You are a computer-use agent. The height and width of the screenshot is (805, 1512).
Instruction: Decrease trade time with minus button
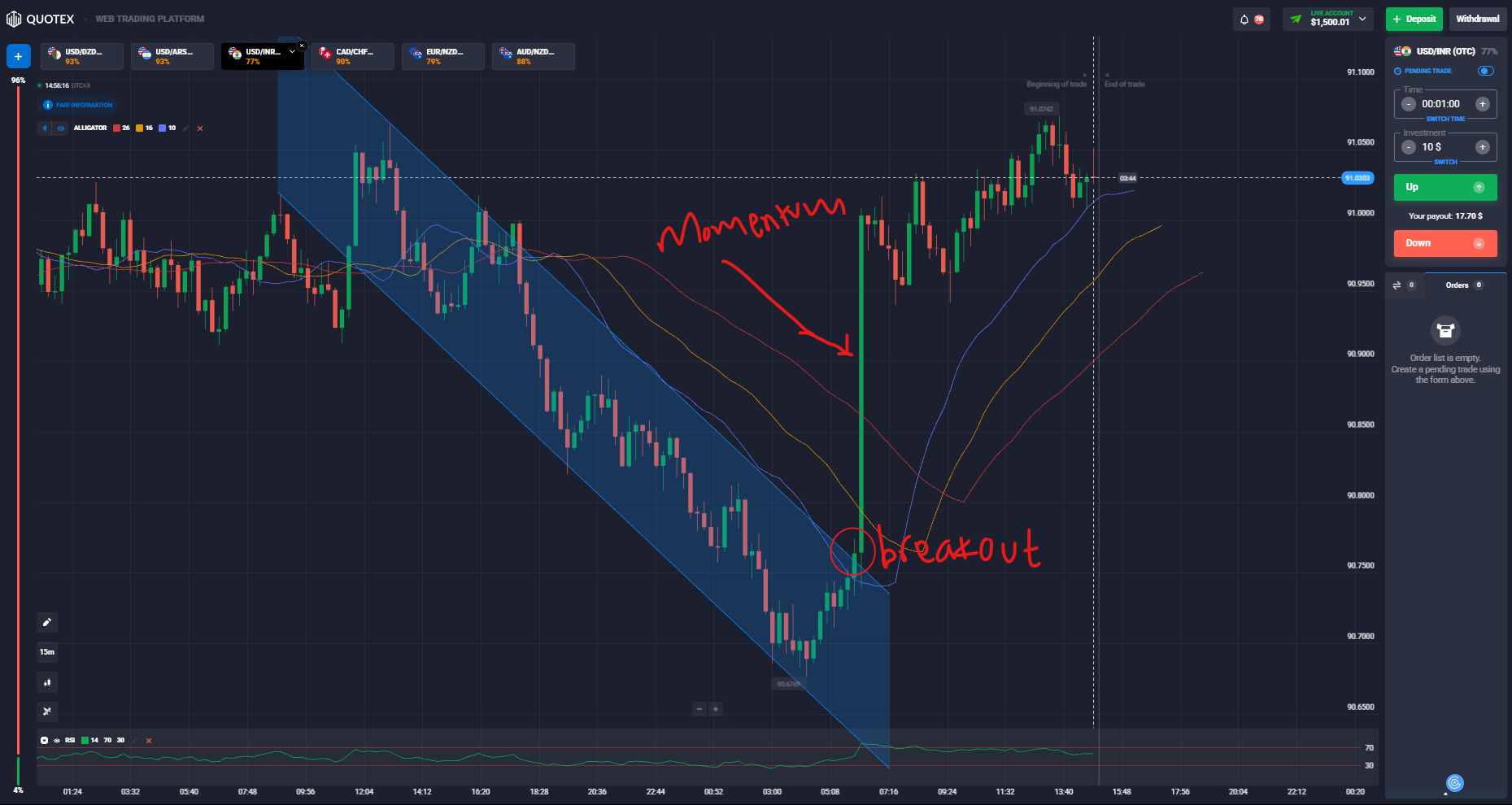coord(1409,104)
